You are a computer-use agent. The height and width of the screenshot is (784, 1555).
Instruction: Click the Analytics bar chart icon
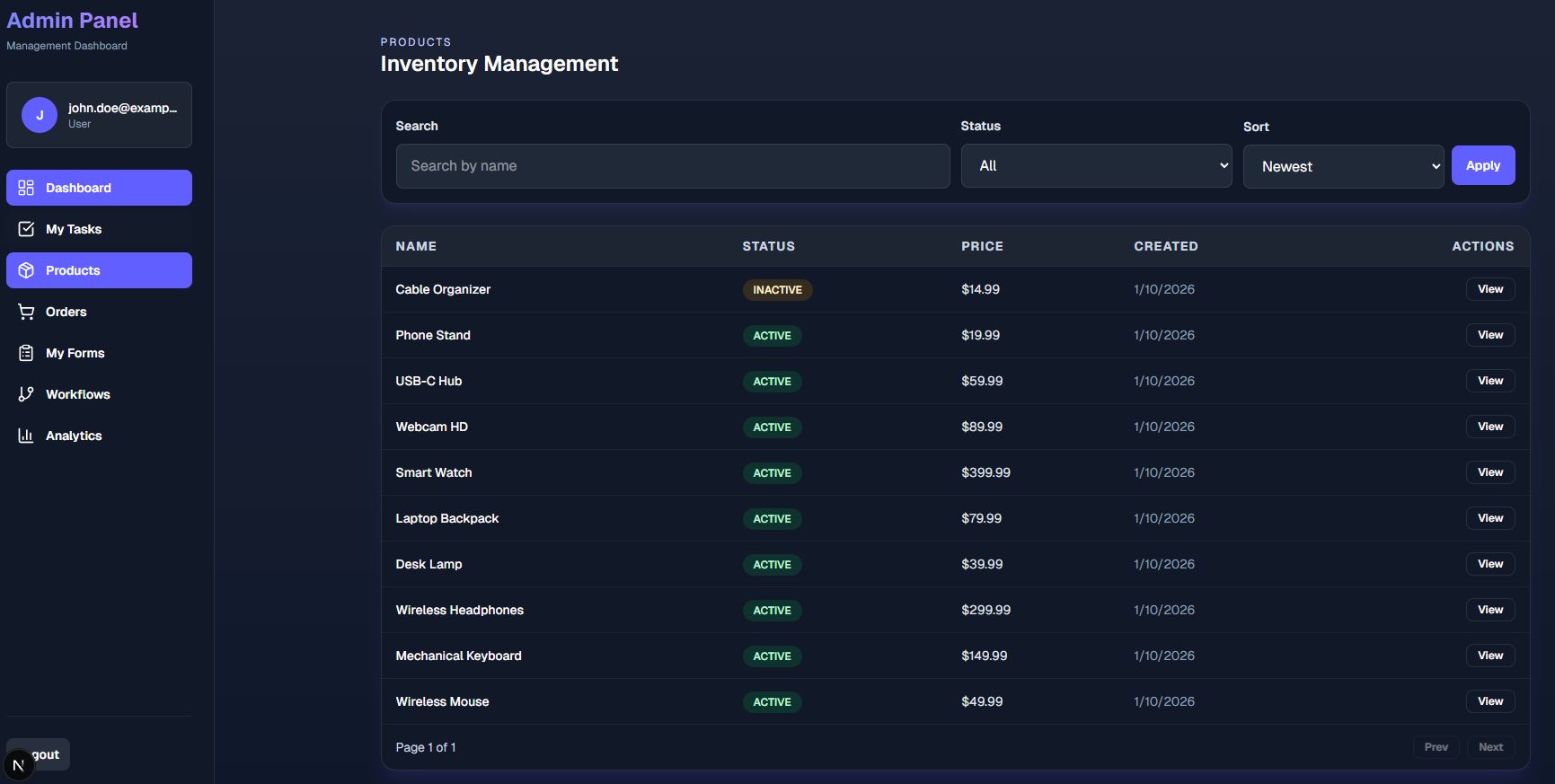pyautogui.click(x=26, y=436)
